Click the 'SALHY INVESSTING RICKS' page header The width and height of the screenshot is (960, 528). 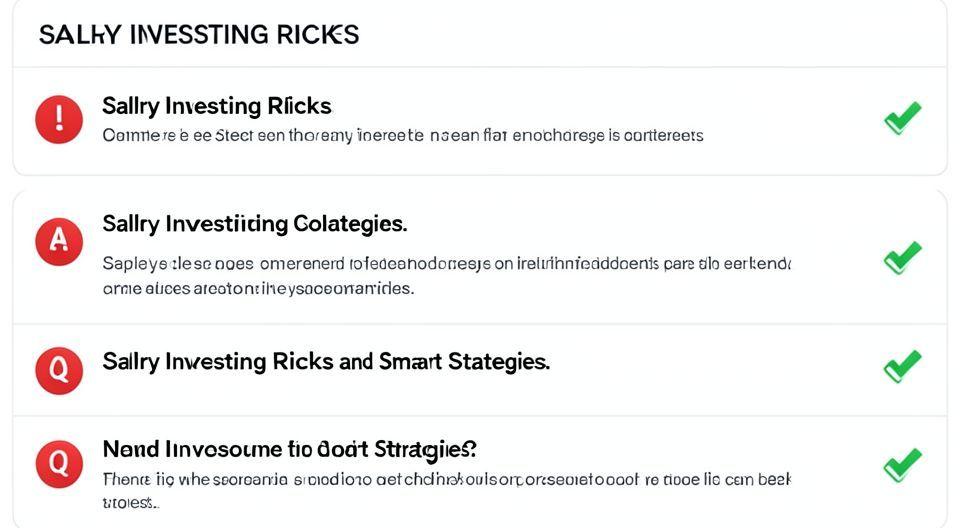pyautogui.click(x=198, y=34)
